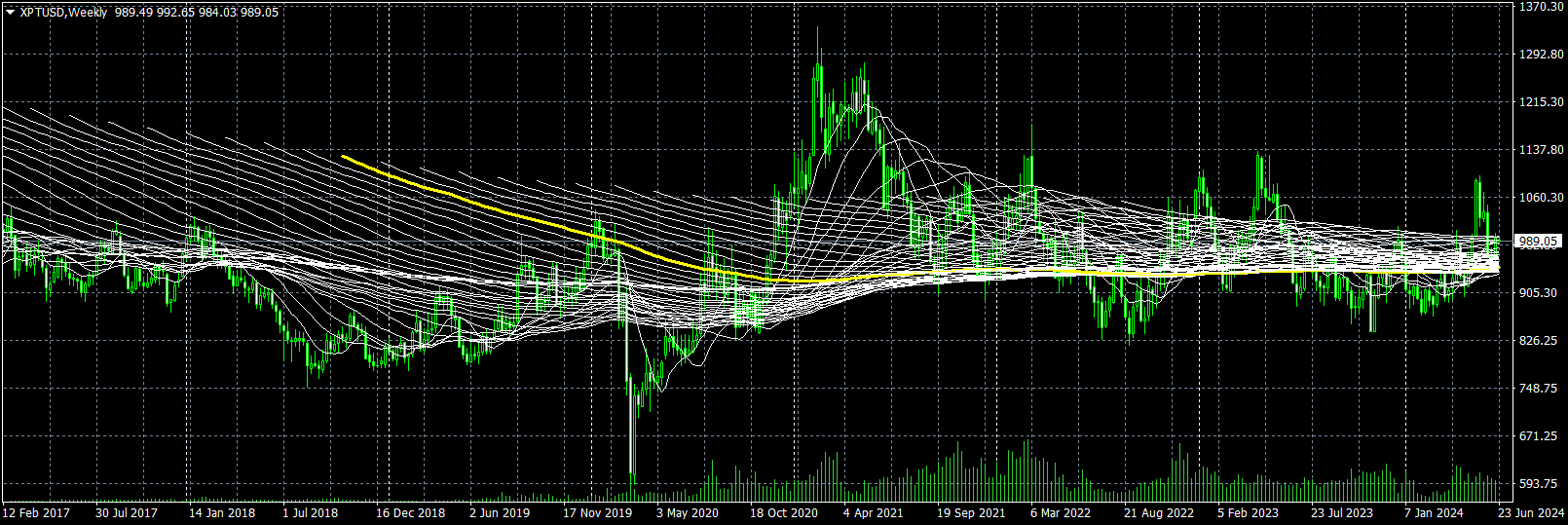Image resolution: width=1568 pixels, height=525 pixels.
Task: Click the yellow moving average line
Action: 487,206
